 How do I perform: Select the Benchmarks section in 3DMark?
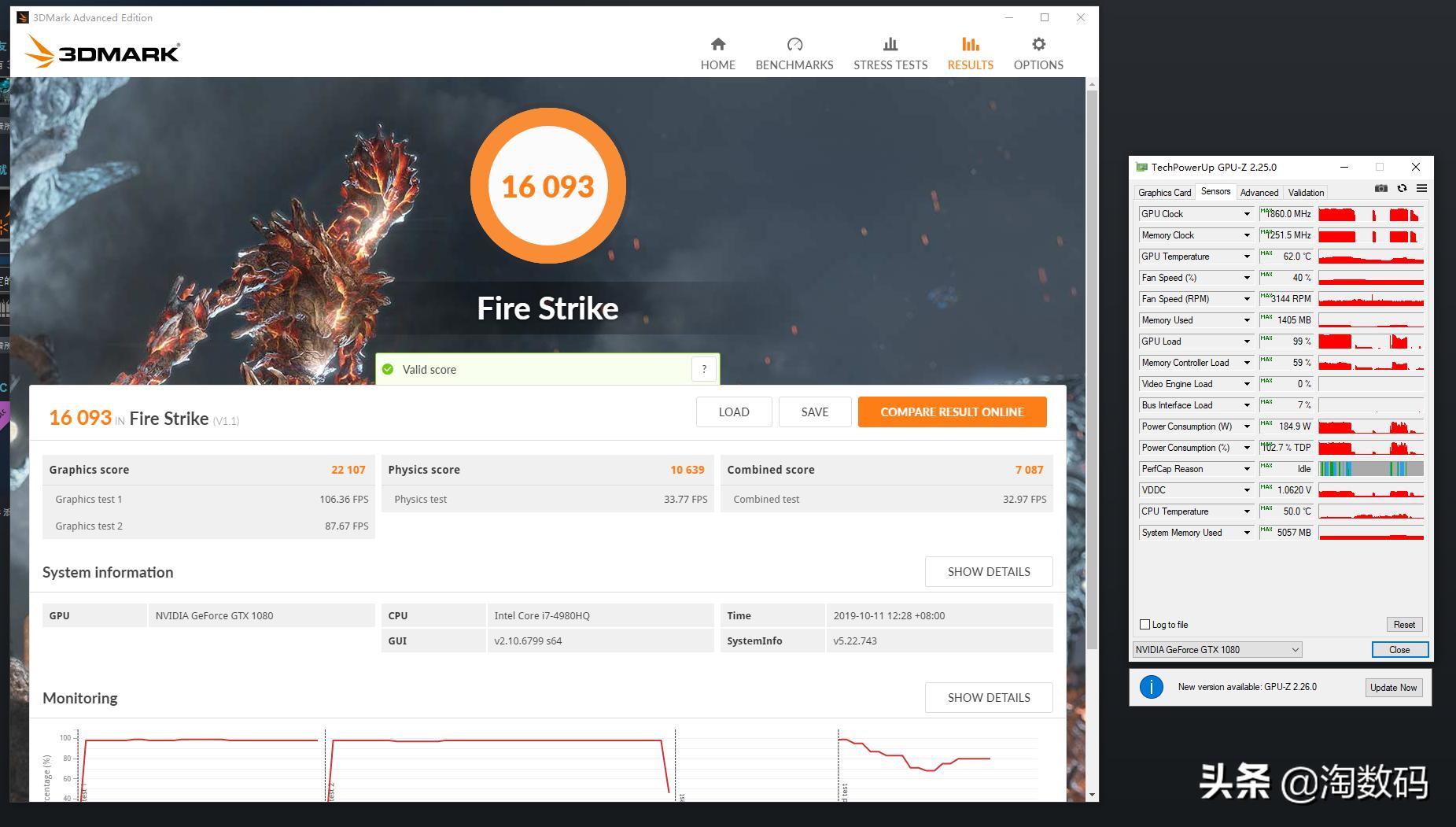click(794, 53)
